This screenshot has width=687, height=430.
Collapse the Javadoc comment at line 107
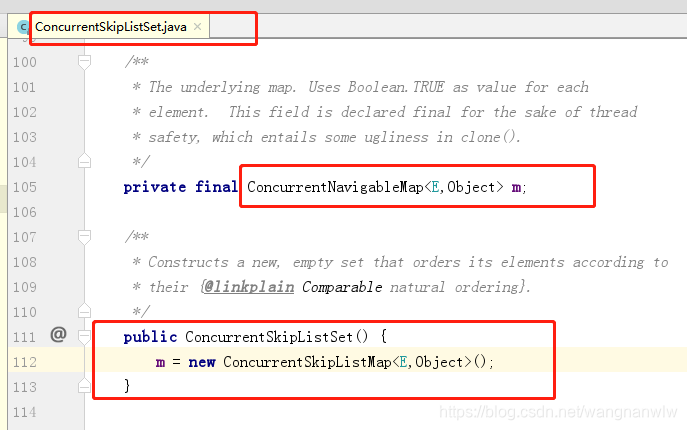click(x=84, y=237)
